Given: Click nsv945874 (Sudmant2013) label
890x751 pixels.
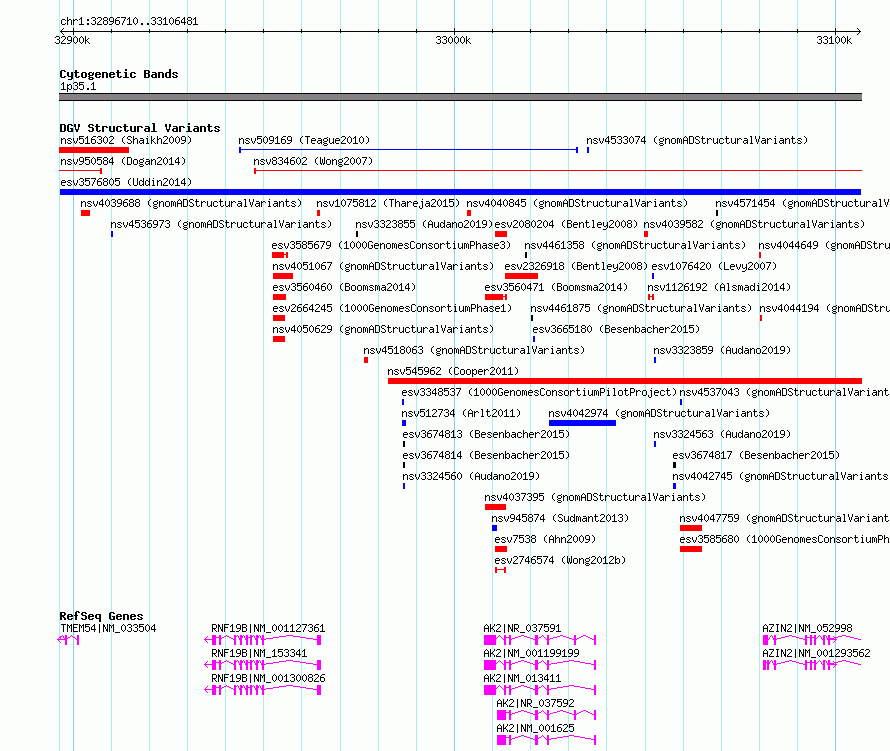Looking at the screenshot, I should [x=560, y=518].
